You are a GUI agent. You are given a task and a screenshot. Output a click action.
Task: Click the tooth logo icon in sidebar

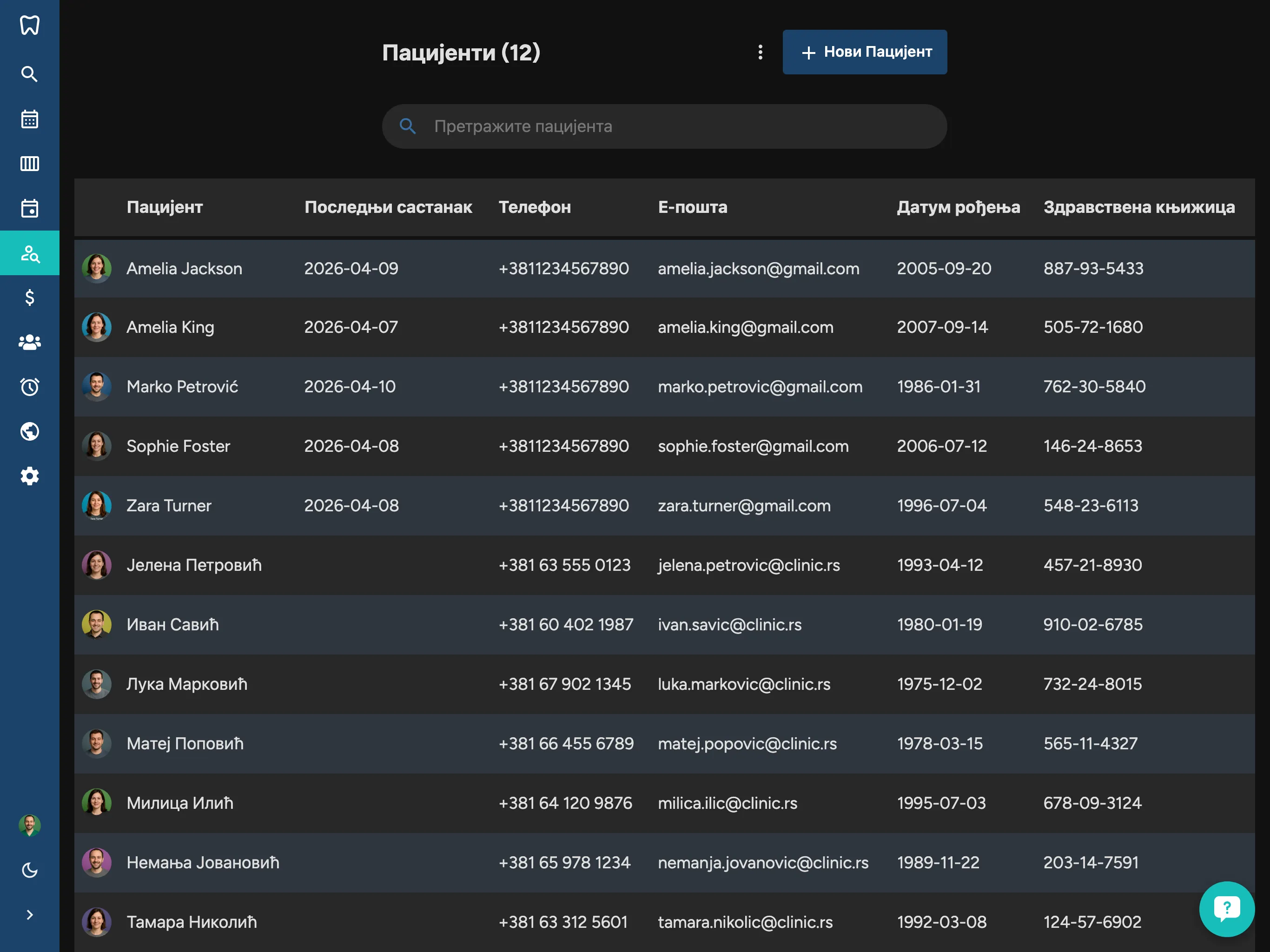click(29, 25)
